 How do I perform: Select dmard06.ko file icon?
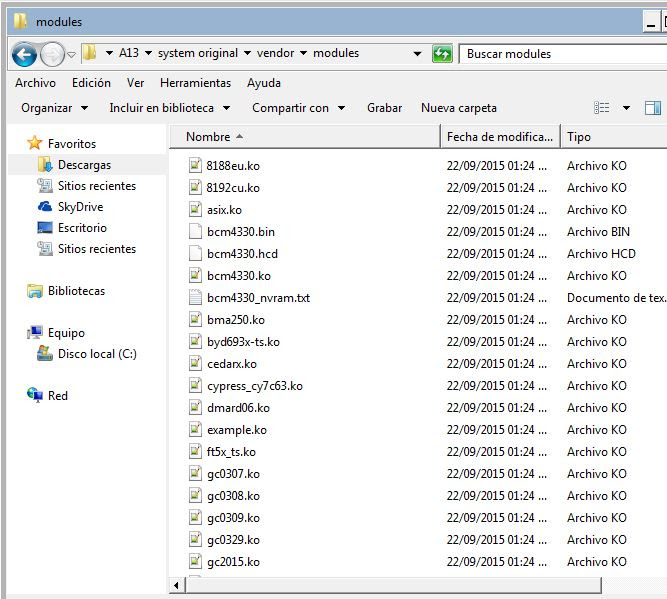(x=195, y=408)
